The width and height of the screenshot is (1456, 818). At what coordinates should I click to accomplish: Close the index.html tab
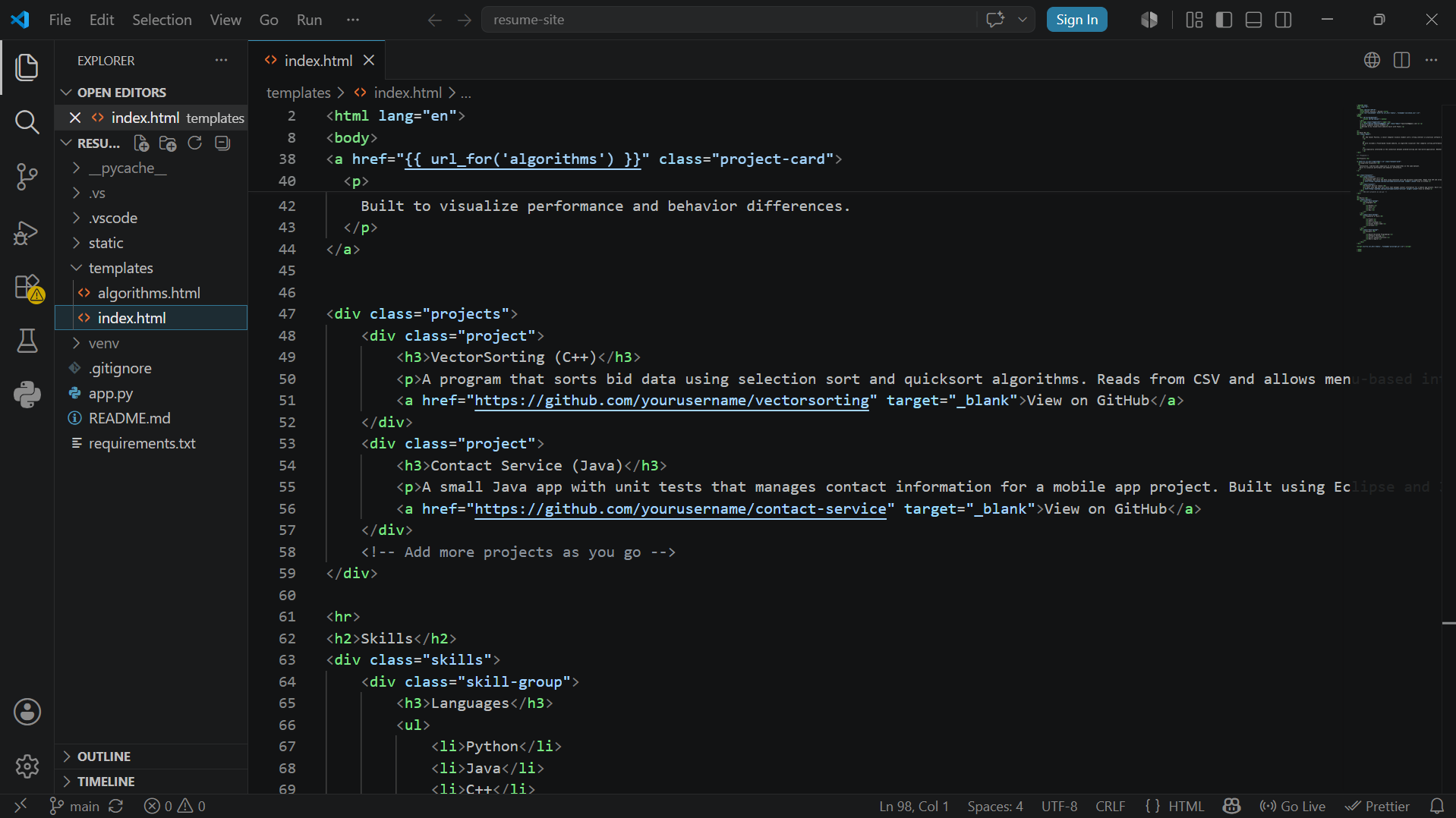[369, 61]
